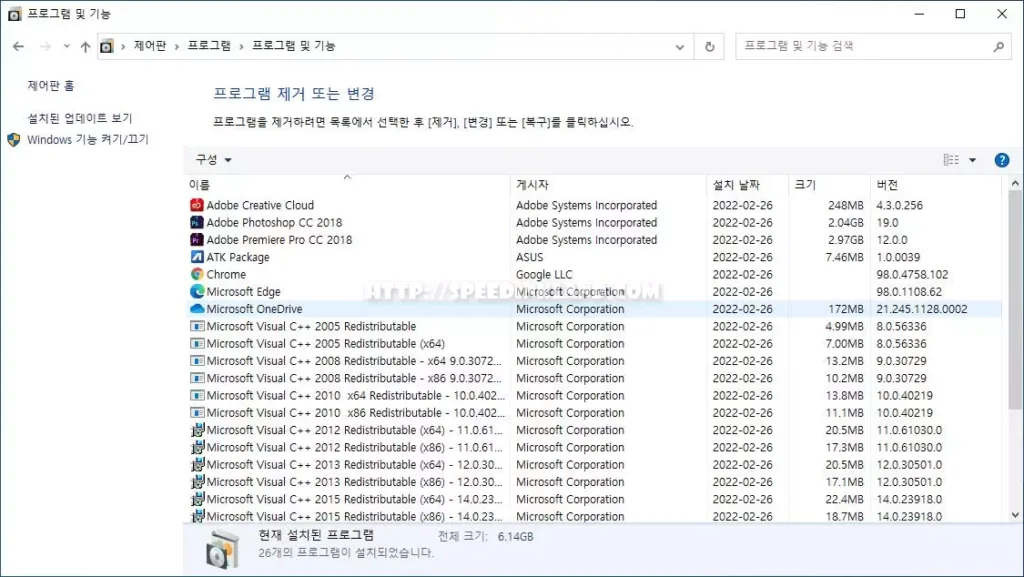Expand the address bar history dropdown
This screenshot has width=1024, height=577.
point(680,46)
